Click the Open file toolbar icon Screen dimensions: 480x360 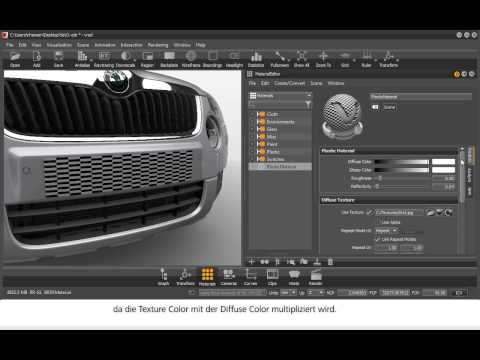coord(15,58)
